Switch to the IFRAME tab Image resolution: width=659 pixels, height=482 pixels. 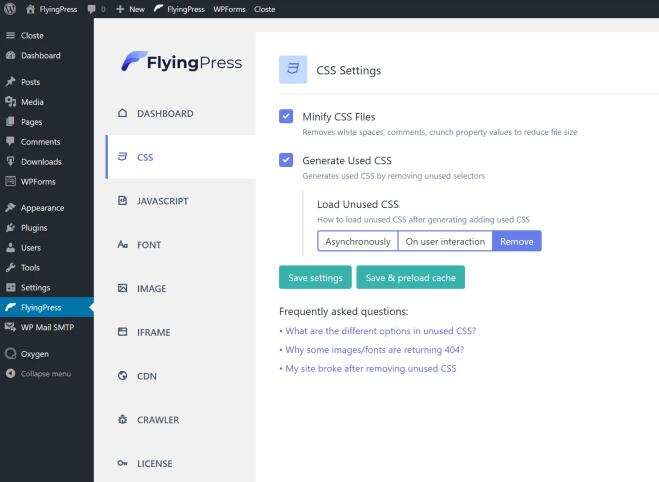(181, 332)
